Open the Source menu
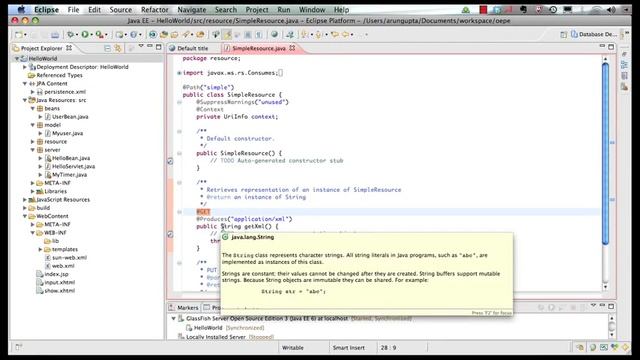This screenshot has height=360, width=640. 120,9
